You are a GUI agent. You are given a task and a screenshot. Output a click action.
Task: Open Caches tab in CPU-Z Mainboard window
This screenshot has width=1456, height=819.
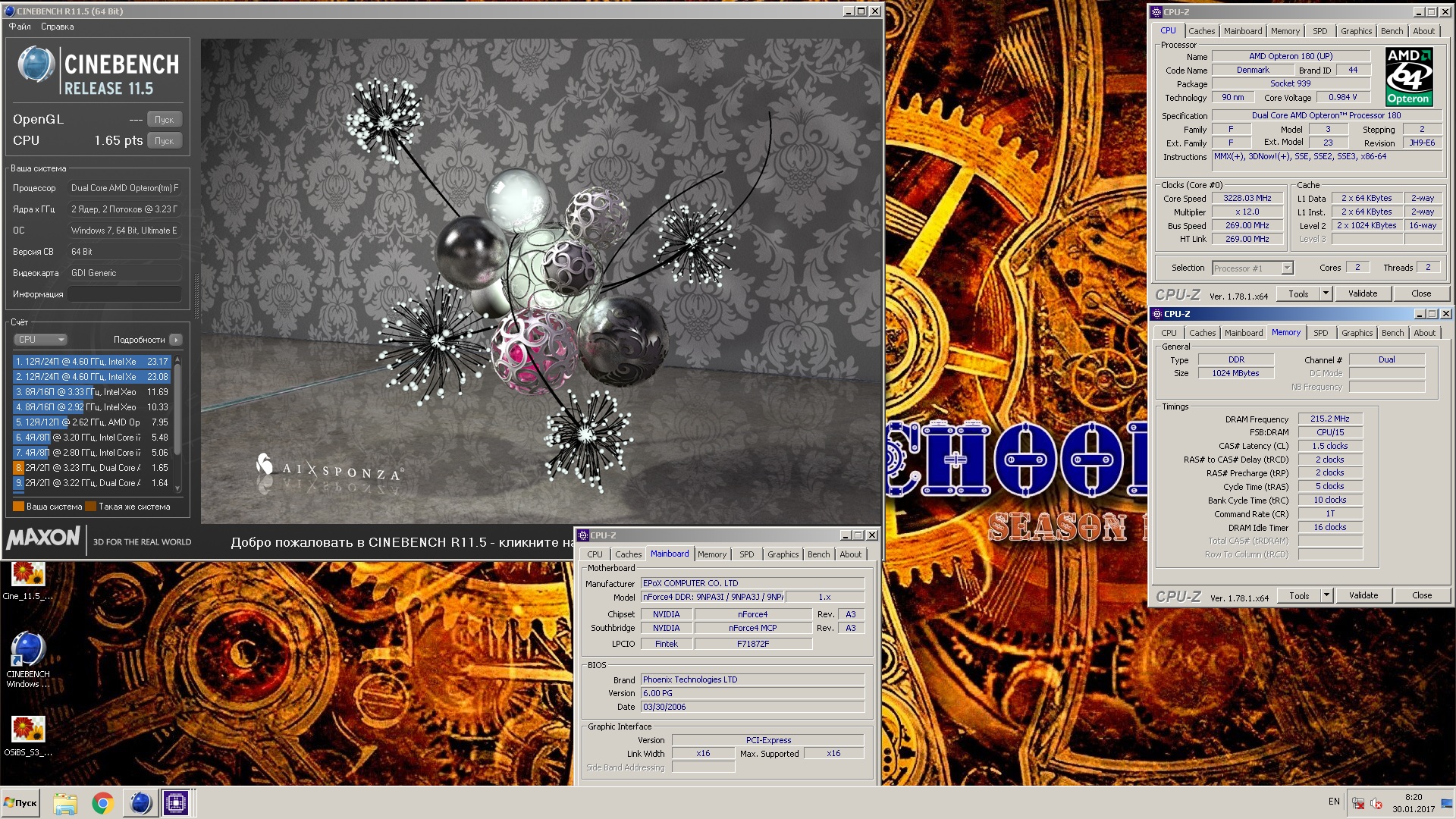tap(628, 554)
